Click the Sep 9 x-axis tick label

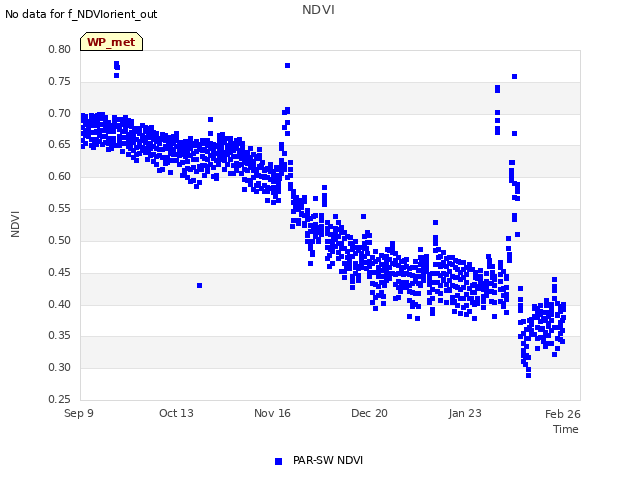pyautogui.click(x=79, y=413)
